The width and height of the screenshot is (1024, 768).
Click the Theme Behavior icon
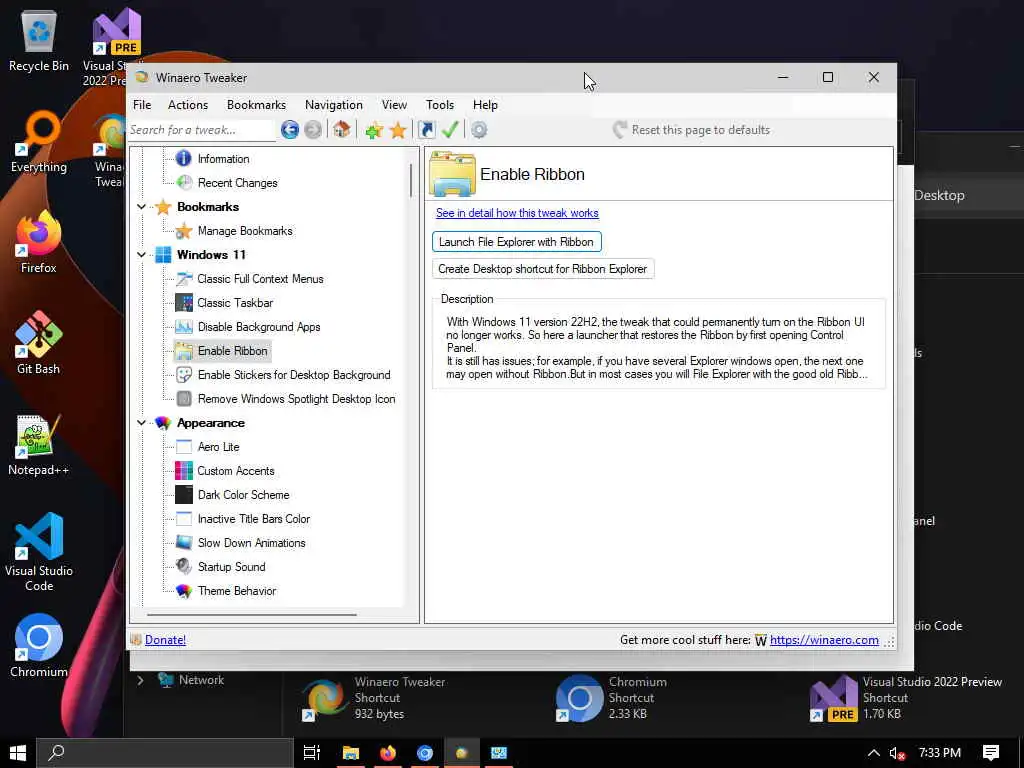[184, 591]
